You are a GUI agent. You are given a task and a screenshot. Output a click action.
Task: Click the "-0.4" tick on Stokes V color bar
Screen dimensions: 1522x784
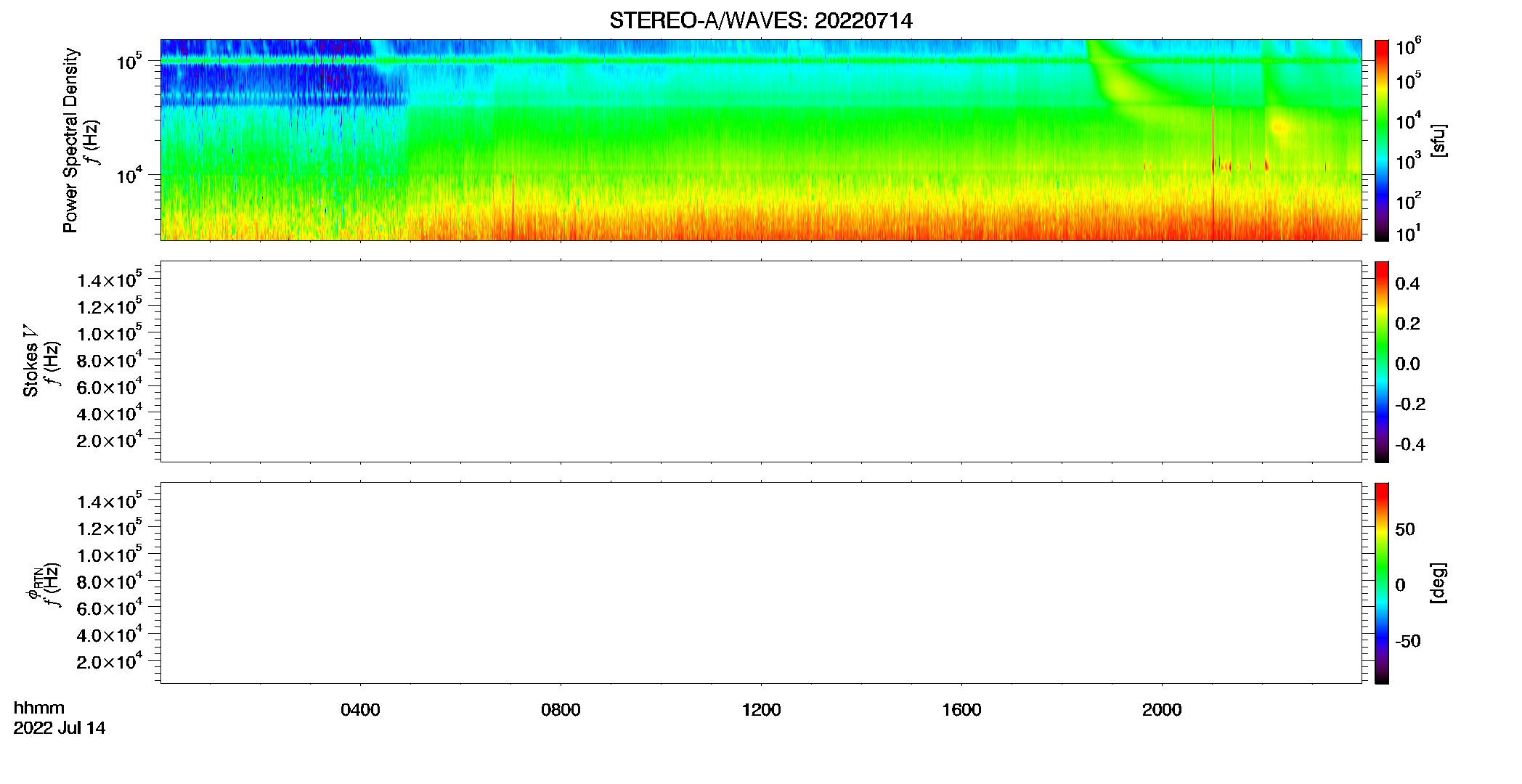click(x=1410, y=444)
